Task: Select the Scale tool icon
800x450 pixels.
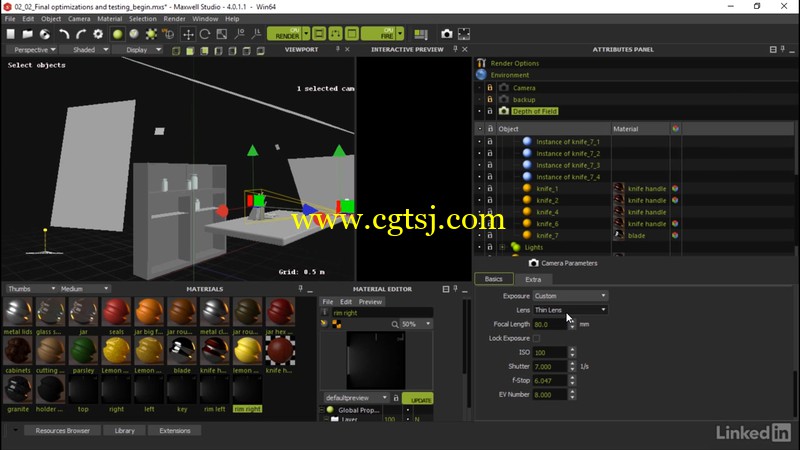Action: coord(222,34)
